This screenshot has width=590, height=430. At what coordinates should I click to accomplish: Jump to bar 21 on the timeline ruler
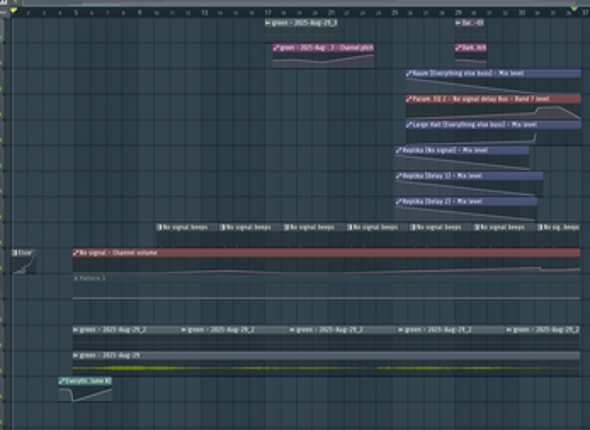click(x=331, y=12)
